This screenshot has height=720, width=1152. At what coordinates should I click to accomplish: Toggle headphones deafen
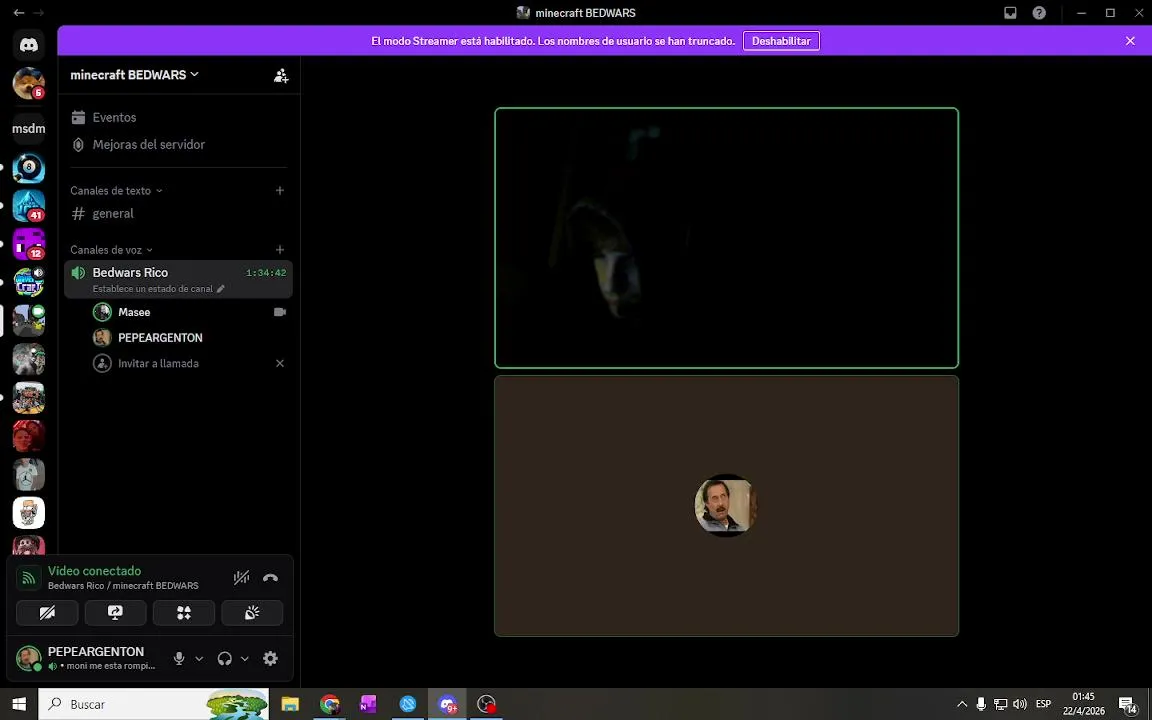pyautogui.click(x=225, y=659)
